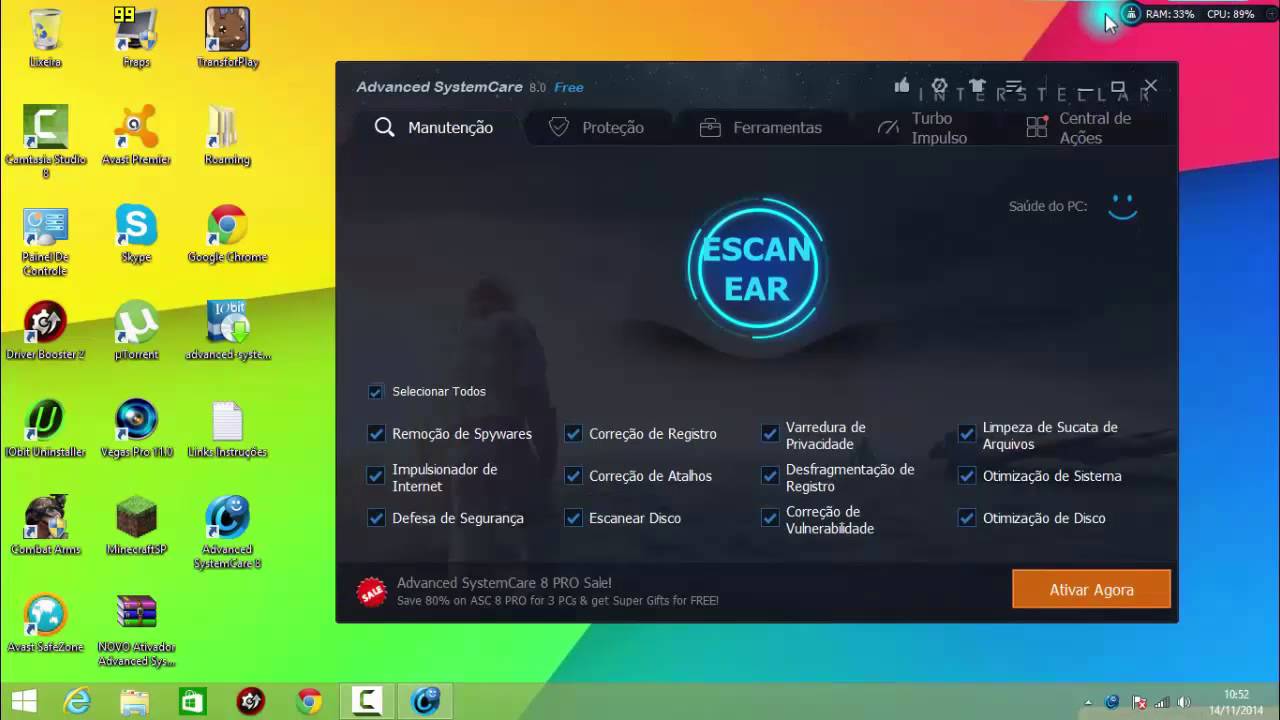Switch to the Turbo Impulso tab
This screenshot has height=720, width=1280.
(x=922, y=128)
